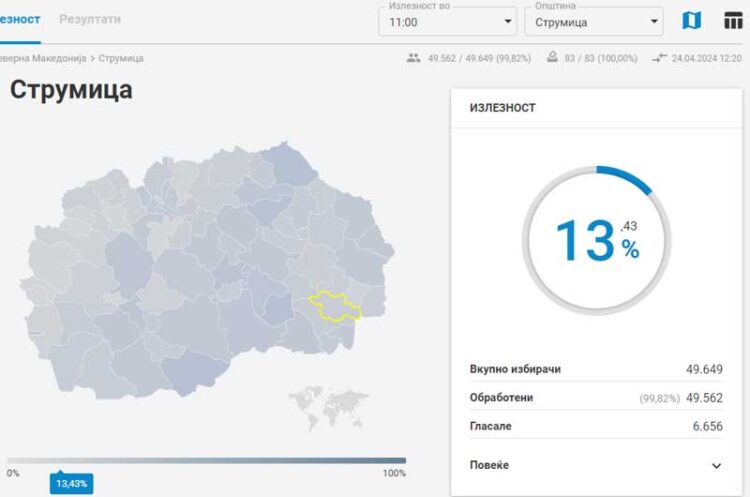Open the Општина Струмица dropdown
Viewport: 750px width, 497px height.
594,22
